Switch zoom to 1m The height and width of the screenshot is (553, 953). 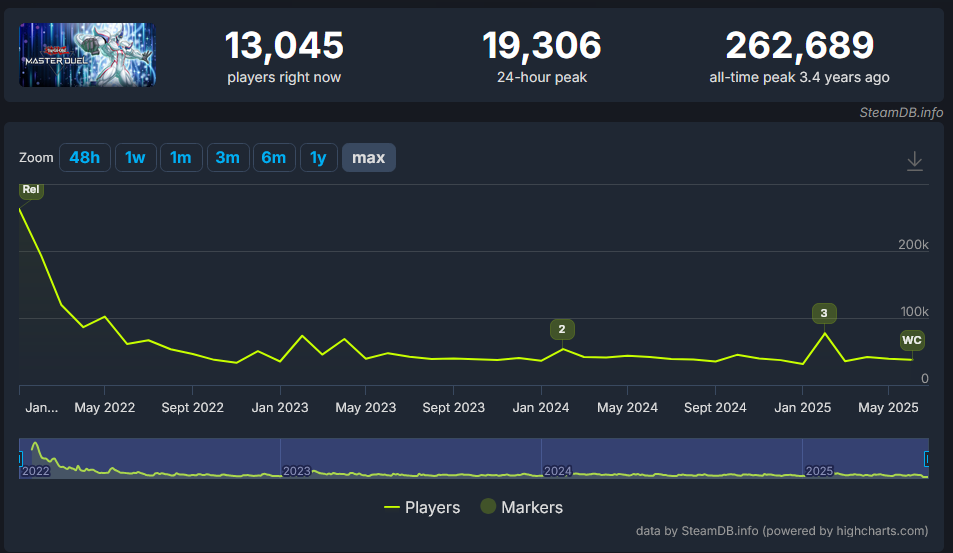coord(181,157)
